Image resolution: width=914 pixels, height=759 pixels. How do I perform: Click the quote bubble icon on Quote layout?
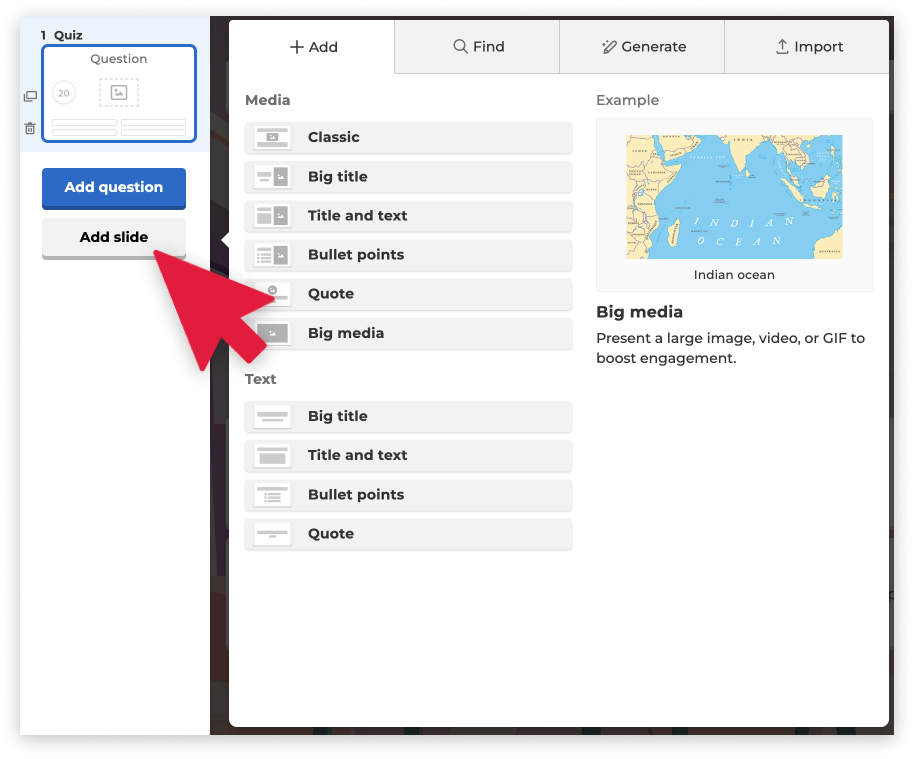click(x=272, y=293)
